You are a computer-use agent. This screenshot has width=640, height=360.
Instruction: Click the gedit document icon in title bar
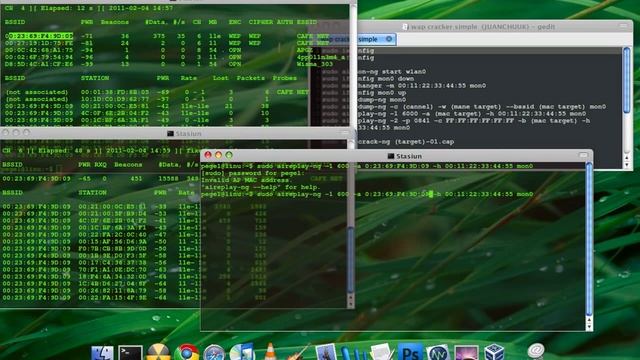pos(405,27)
